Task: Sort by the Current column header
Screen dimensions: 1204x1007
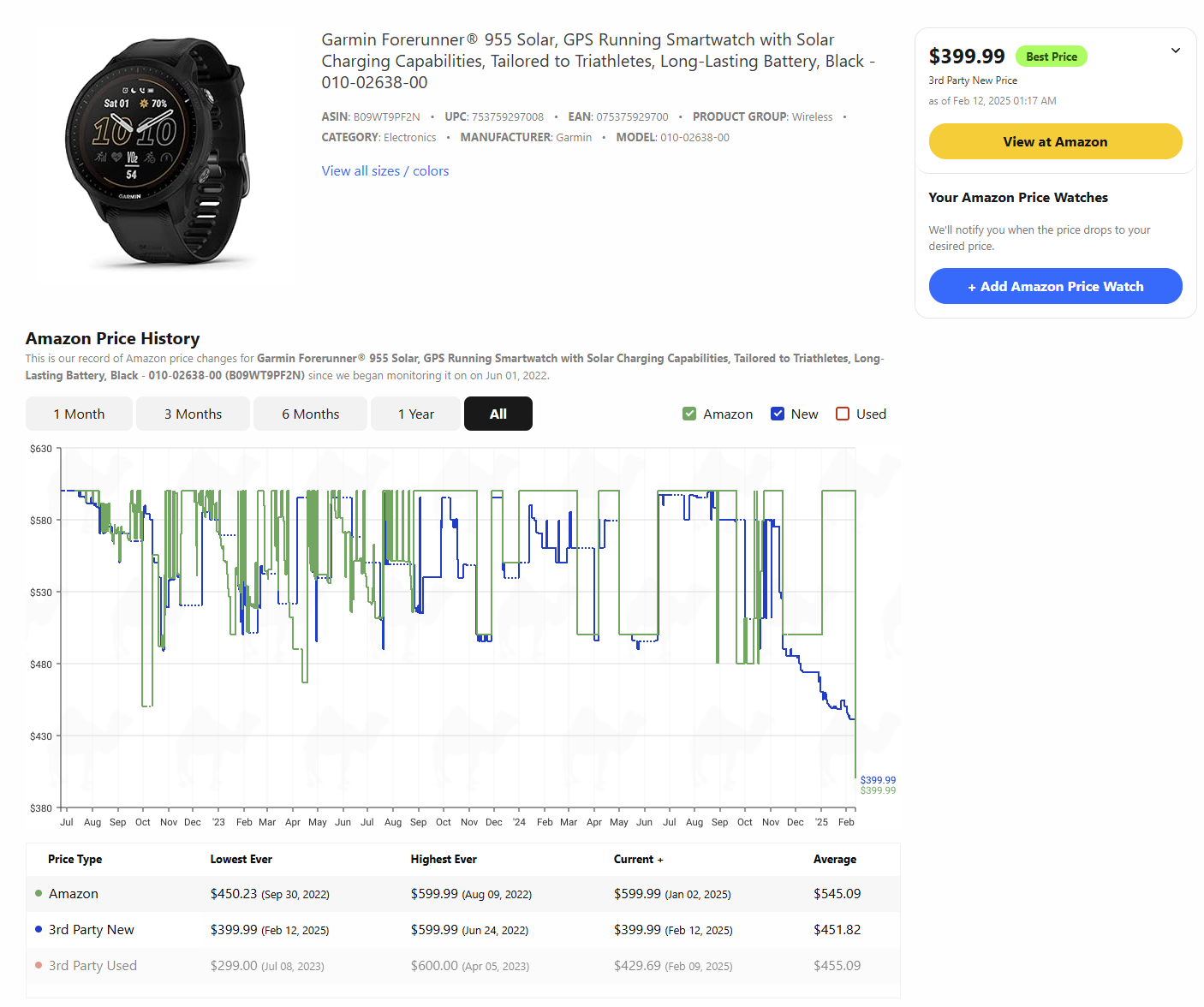Action: click(638, 859)
